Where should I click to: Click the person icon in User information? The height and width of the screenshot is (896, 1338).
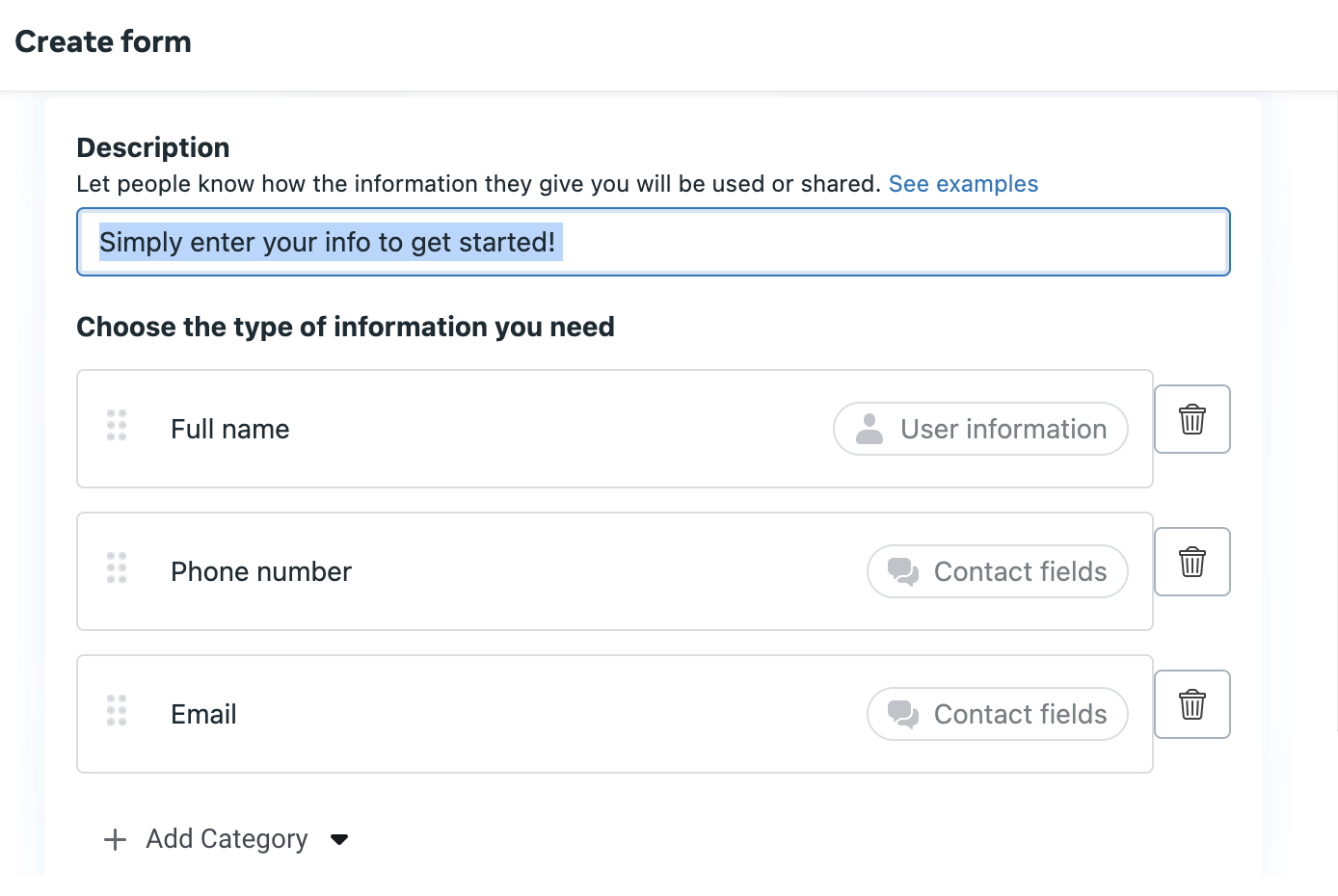[870, 429]
